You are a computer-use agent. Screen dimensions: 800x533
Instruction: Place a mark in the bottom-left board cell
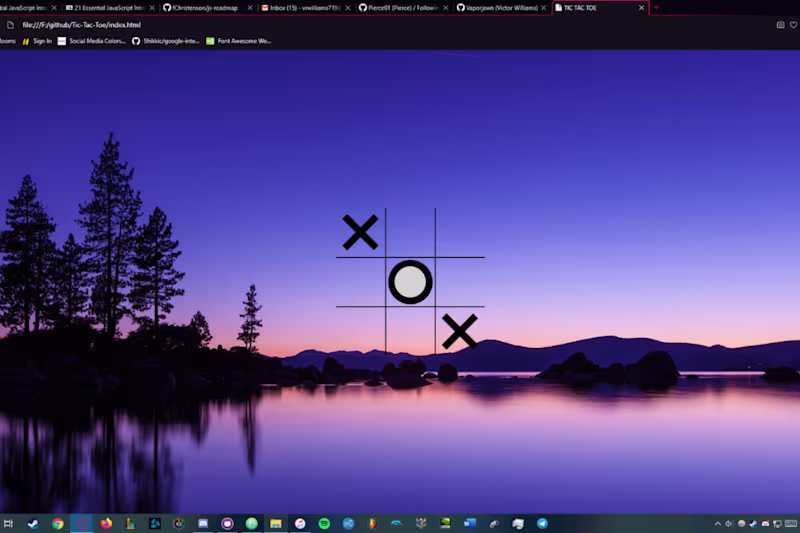click(x=361, y=331)
